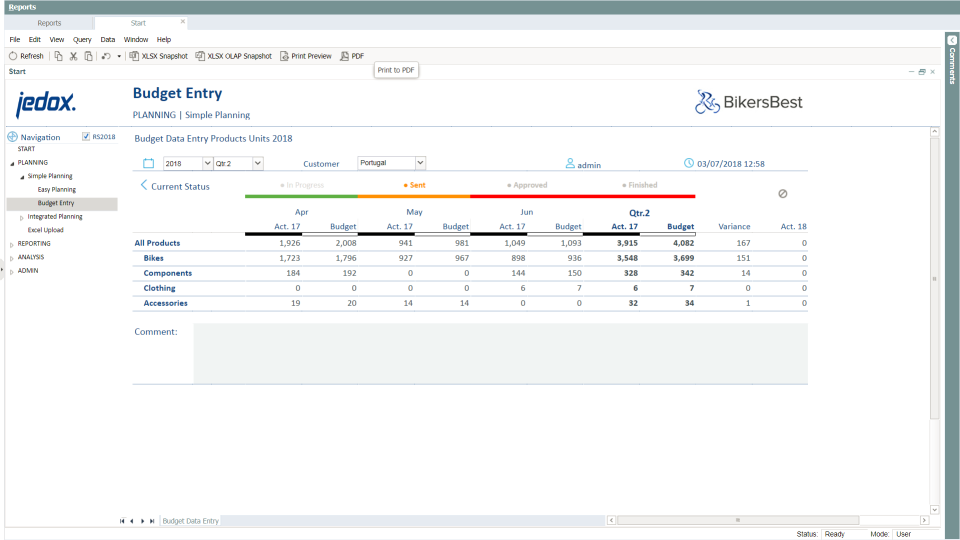Click the Cut scissors icon
960x540 pixels.
click(x=74, y=56)
